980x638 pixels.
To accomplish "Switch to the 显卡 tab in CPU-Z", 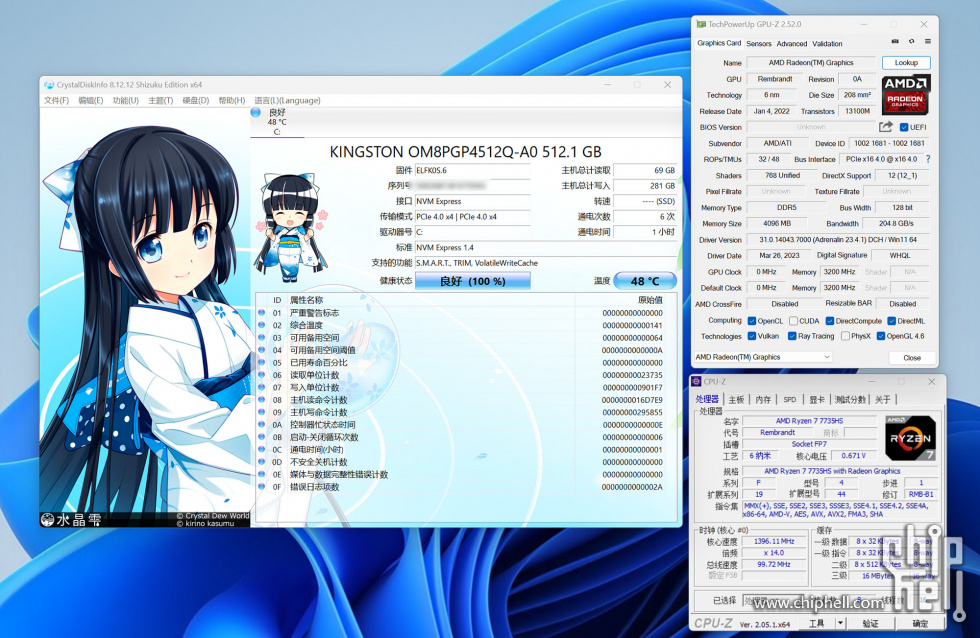I will coord(817,399).
